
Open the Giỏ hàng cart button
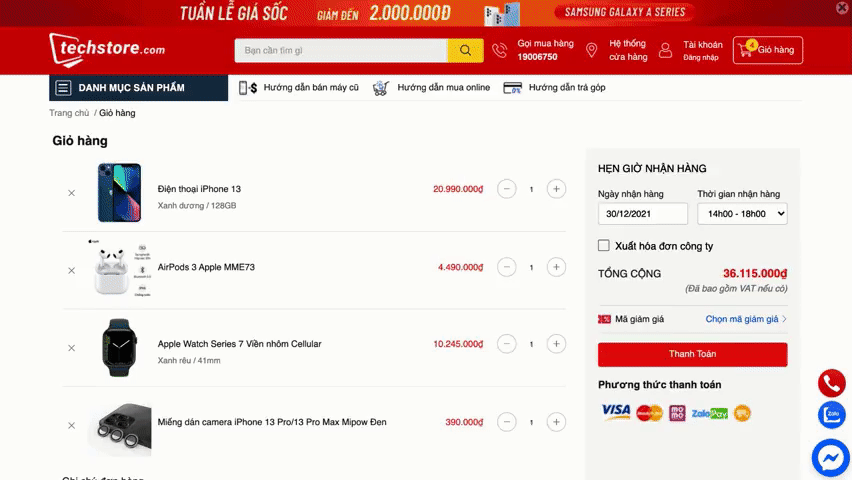tap(767, 50)
